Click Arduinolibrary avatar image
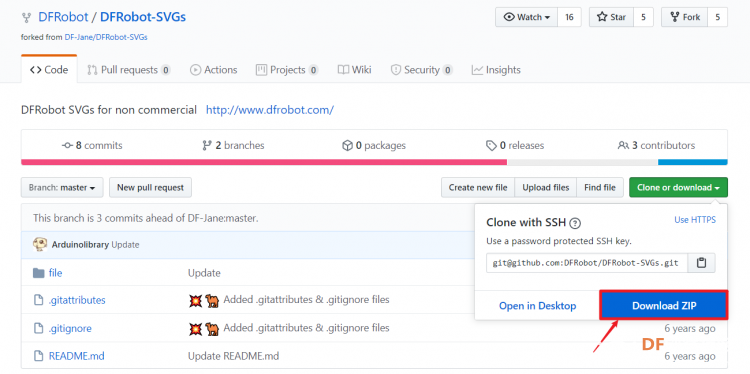750x374 pixels. [x=40, y=244]
